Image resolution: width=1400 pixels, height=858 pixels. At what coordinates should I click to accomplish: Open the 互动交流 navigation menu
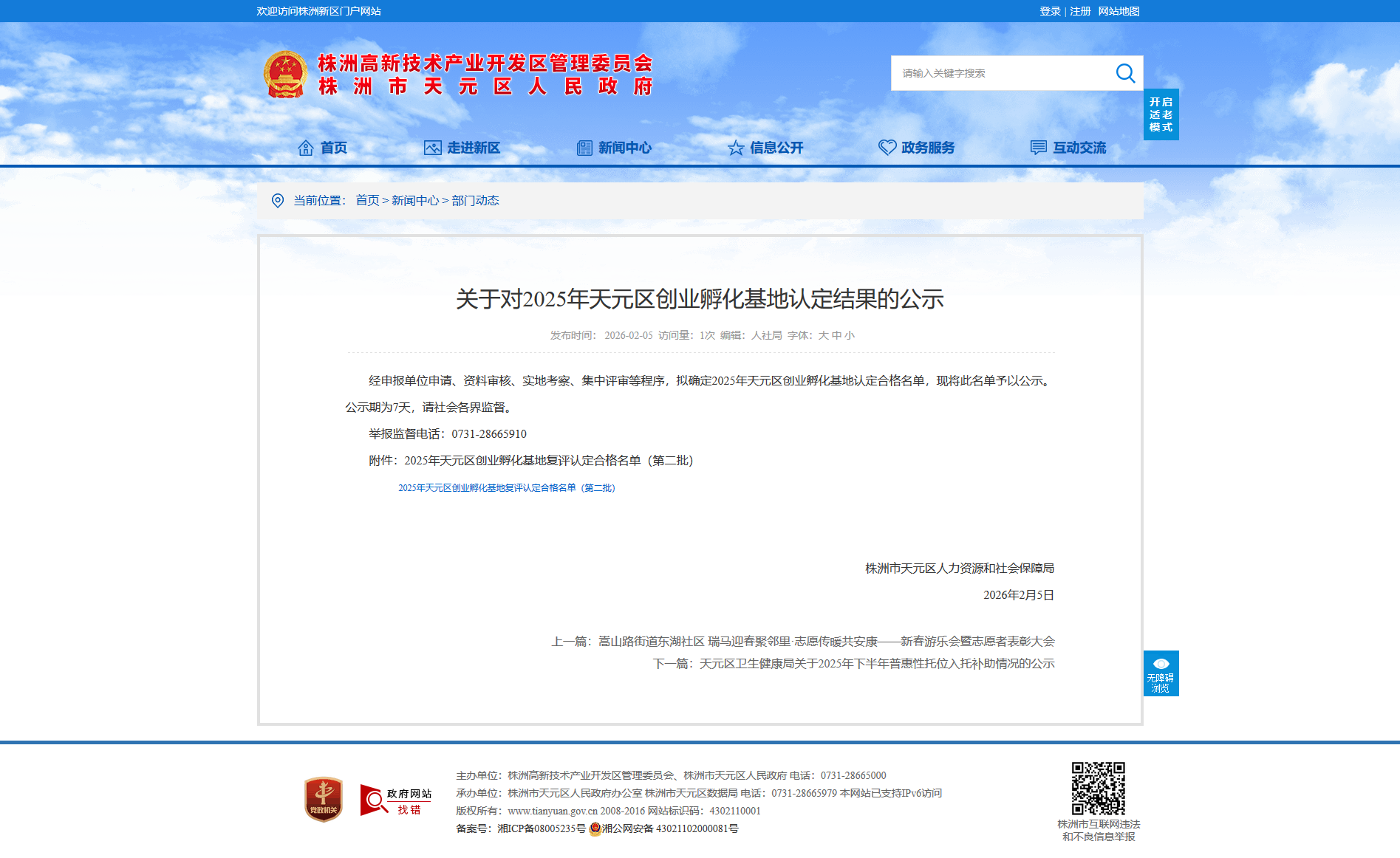tap(1068, 148)
